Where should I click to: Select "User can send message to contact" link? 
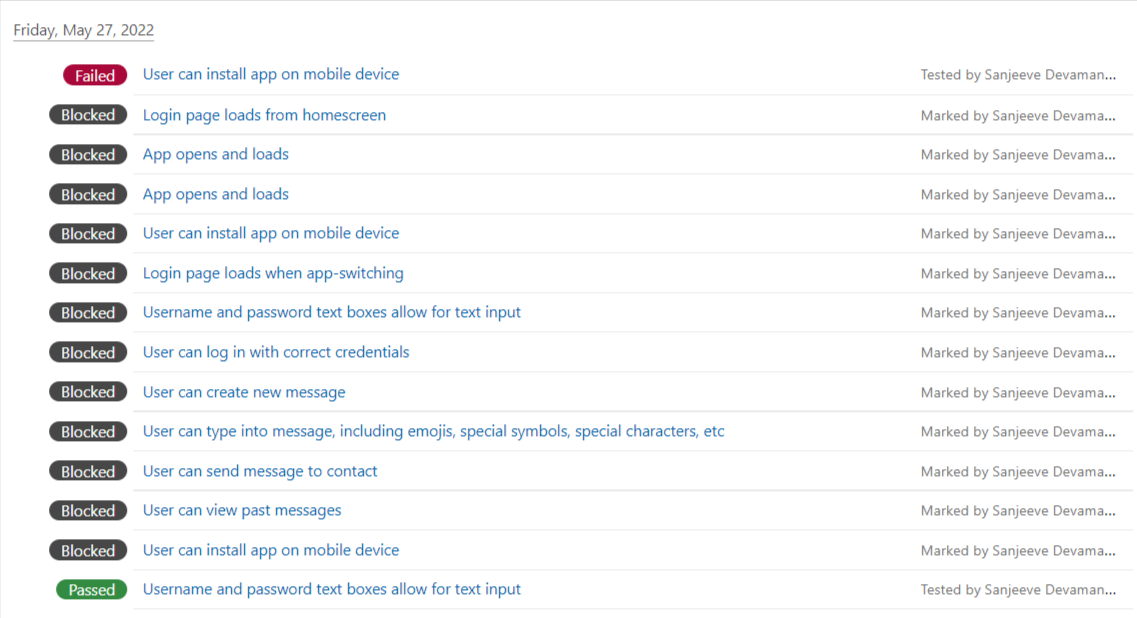(260, 471)
